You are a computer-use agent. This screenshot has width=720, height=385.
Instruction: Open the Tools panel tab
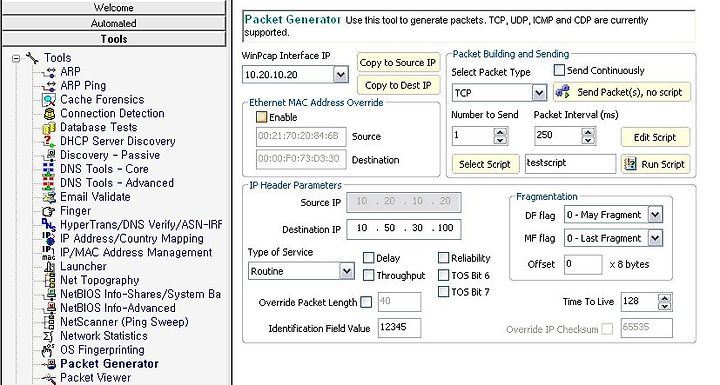click(114, 39)
